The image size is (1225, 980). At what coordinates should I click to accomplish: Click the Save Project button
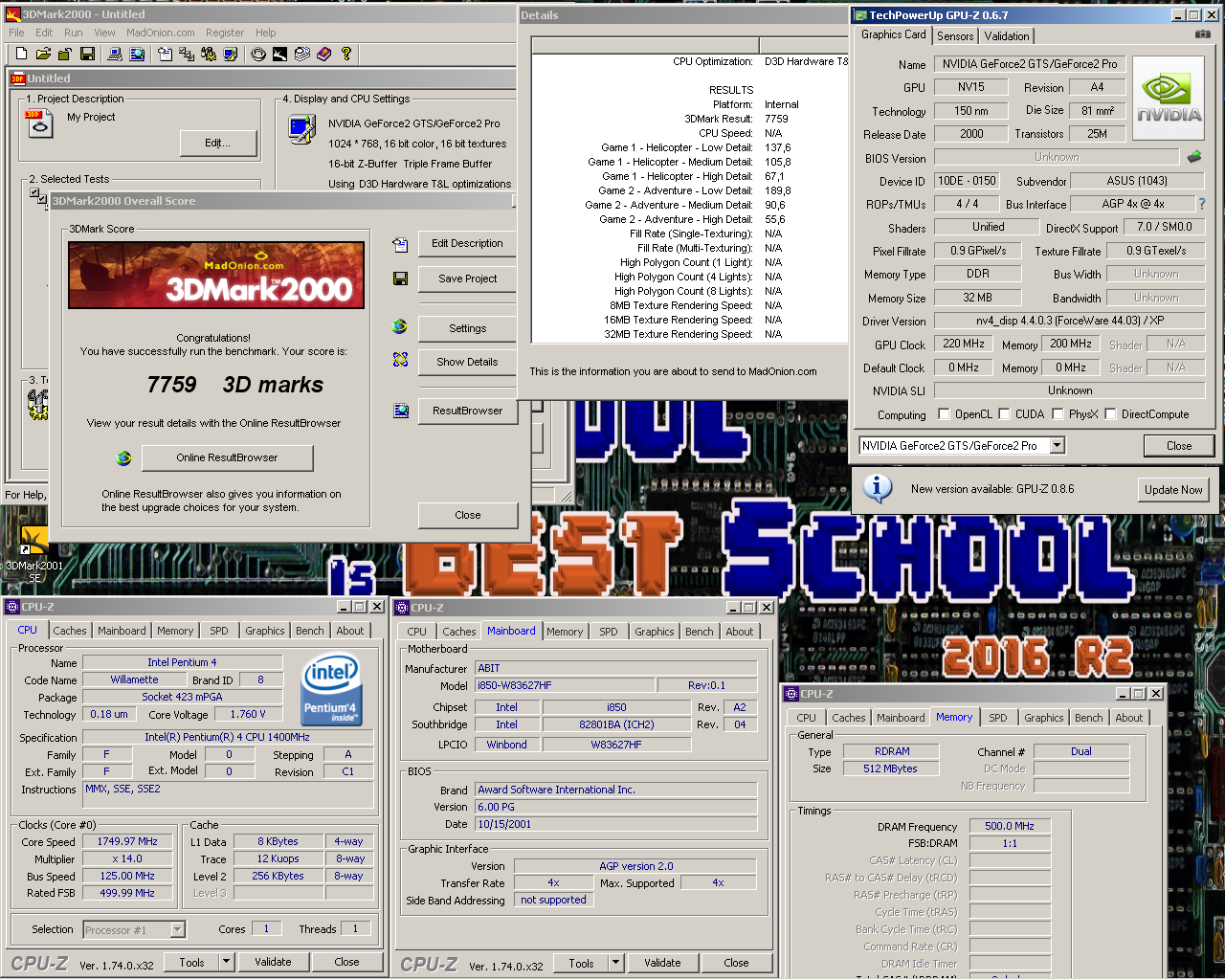(467, 278)
